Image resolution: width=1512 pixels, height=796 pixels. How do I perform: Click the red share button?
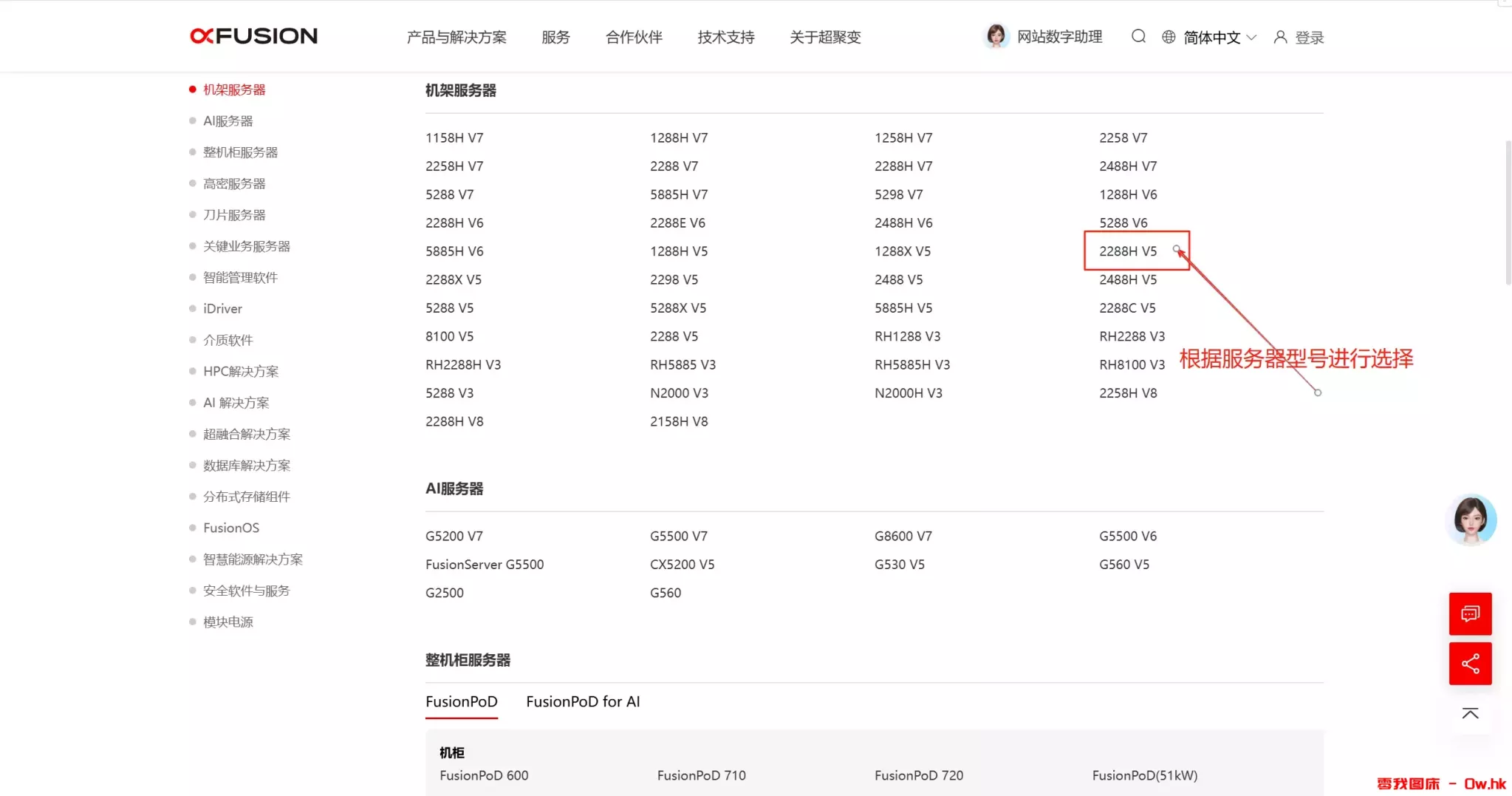click(x=1470, y=664)
